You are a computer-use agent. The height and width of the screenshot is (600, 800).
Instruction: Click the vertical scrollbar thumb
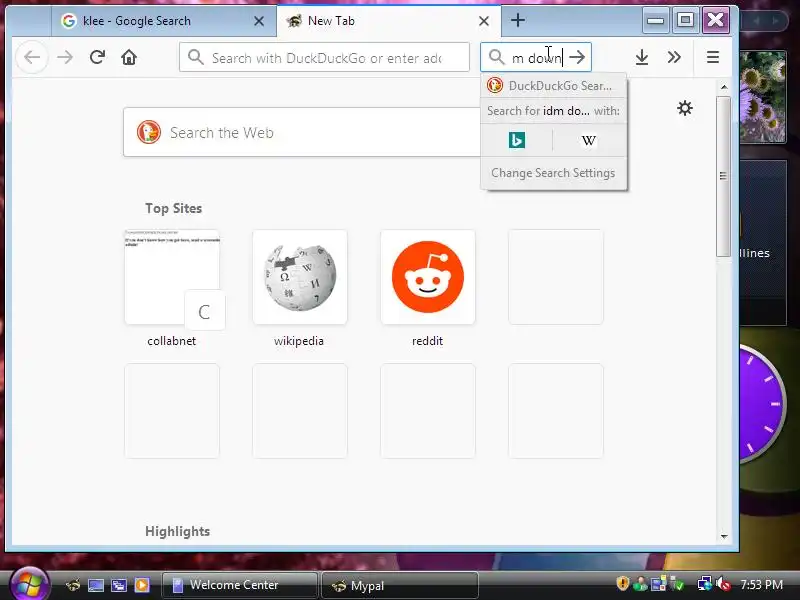tap(723, 176)
